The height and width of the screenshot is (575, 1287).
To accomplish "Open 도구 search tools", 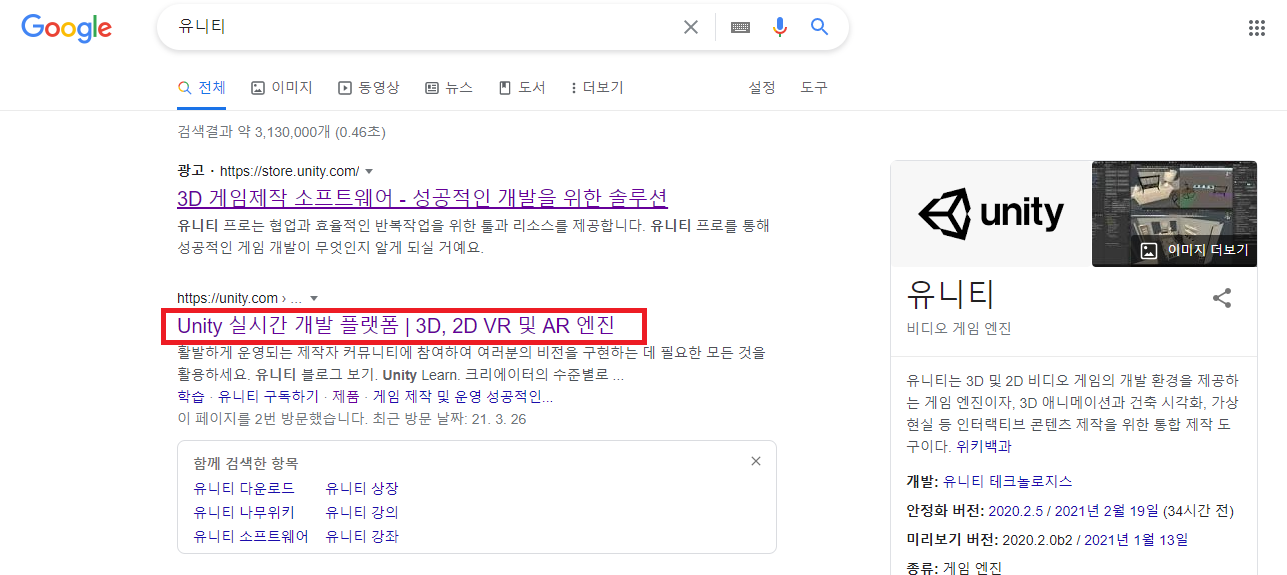I will (814, 88).
